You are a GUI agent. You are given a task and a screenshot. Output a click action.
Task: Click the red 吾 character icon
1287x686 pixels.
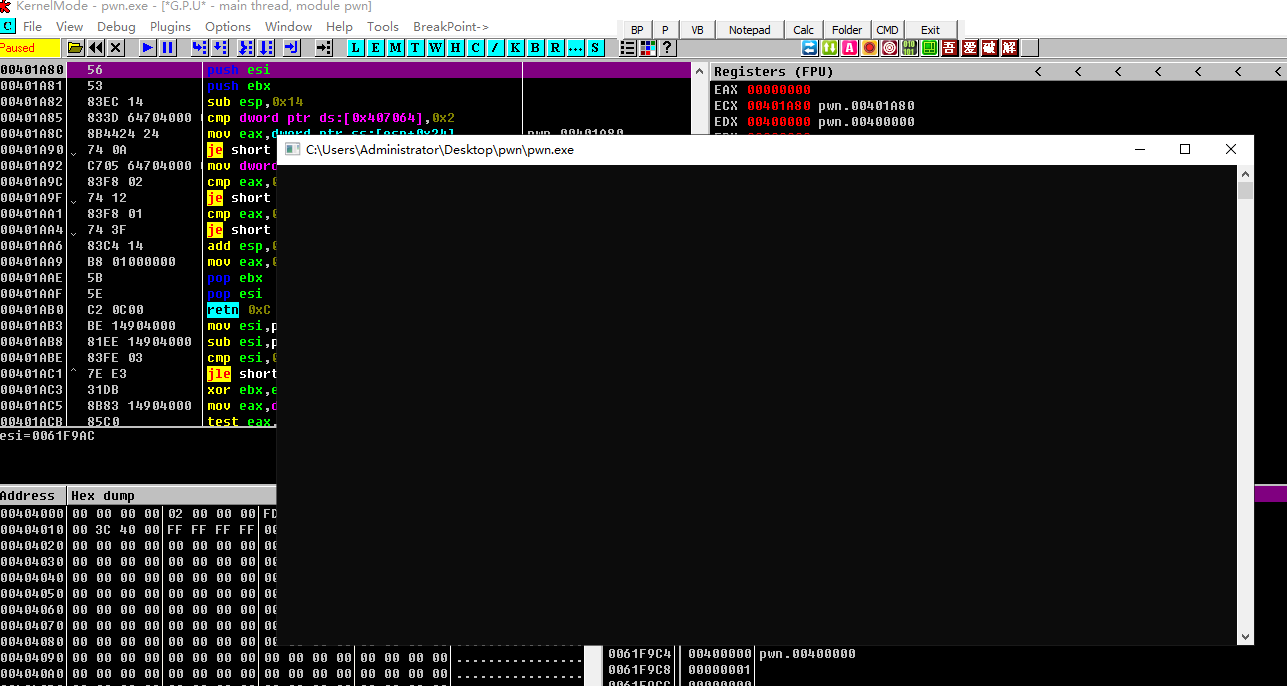tap(950, 48)
